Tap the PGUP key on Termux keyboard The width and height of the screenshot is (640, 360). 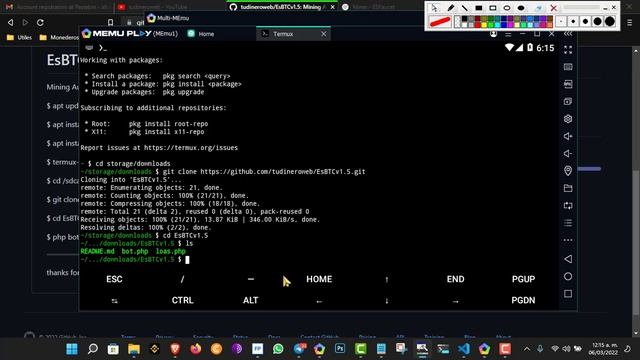click(x=523, y=279)
